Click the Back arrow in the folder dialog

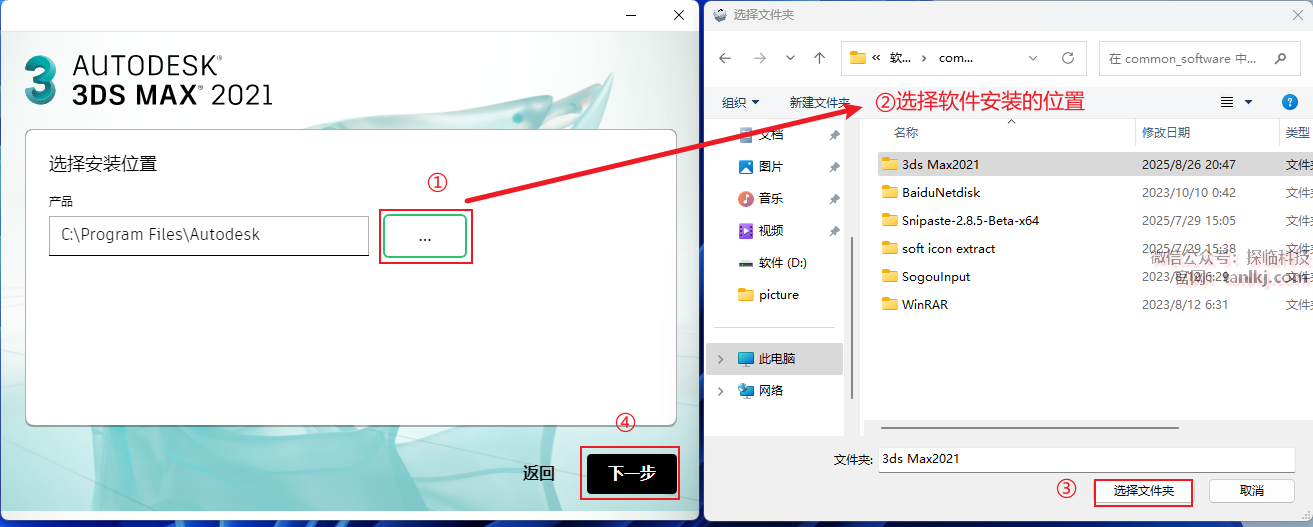coord(726,58)
